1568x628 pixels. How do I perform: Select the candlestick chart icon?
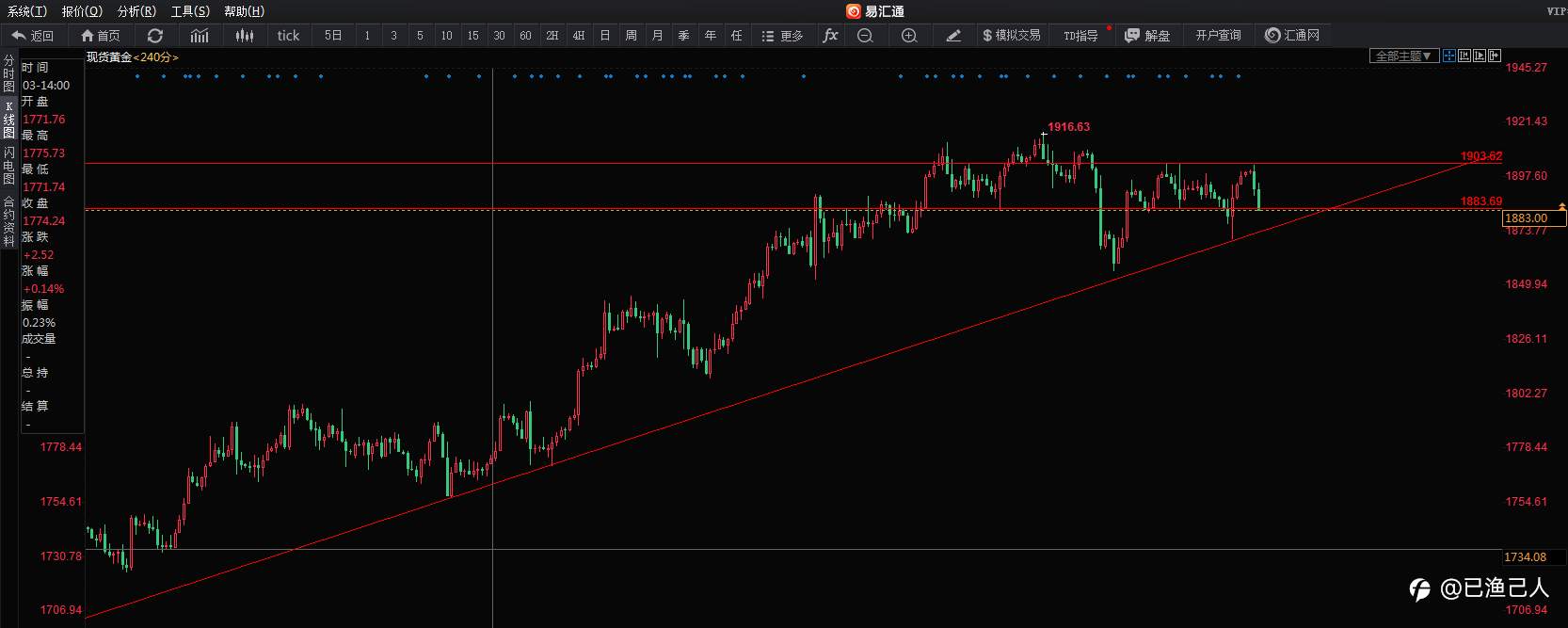coord(245,35)
